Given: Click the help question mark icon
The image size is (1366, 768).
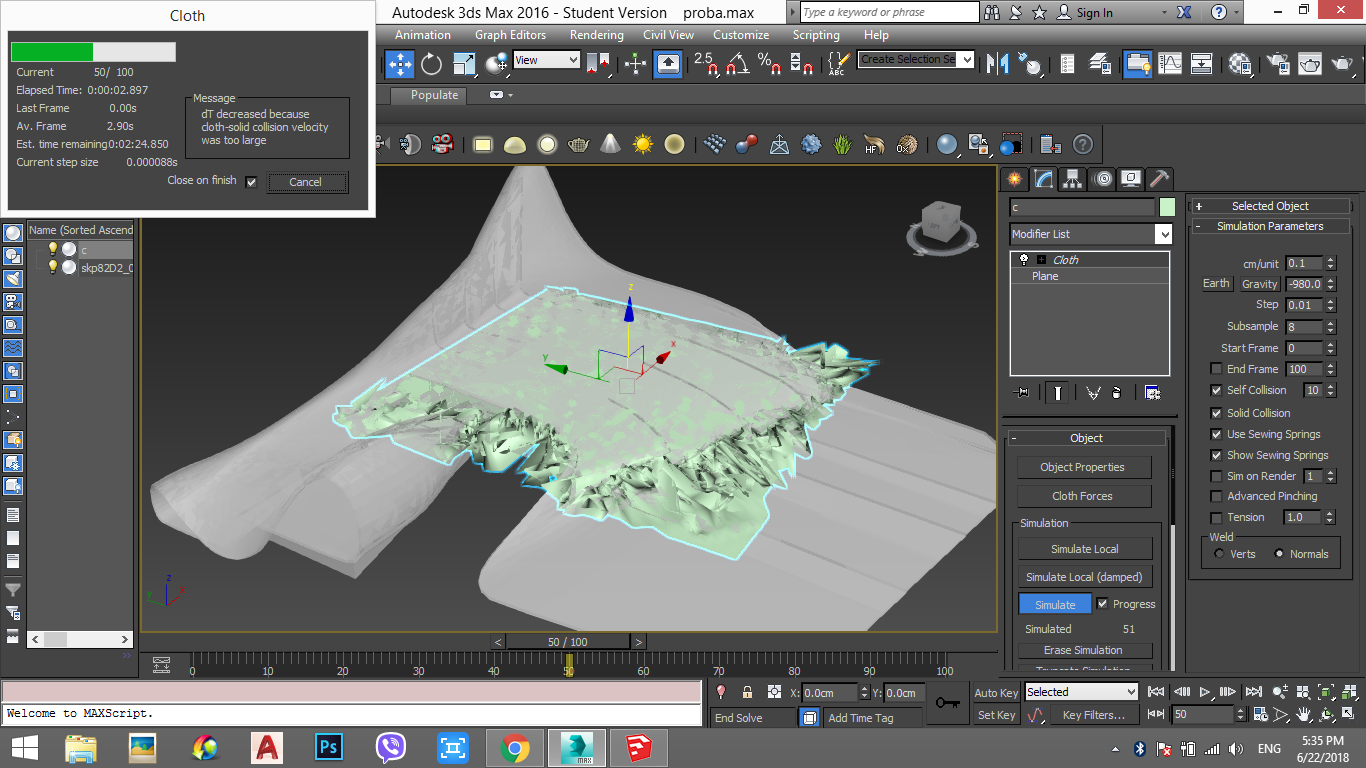Looking at the screenshot, I should point(1082,144).
